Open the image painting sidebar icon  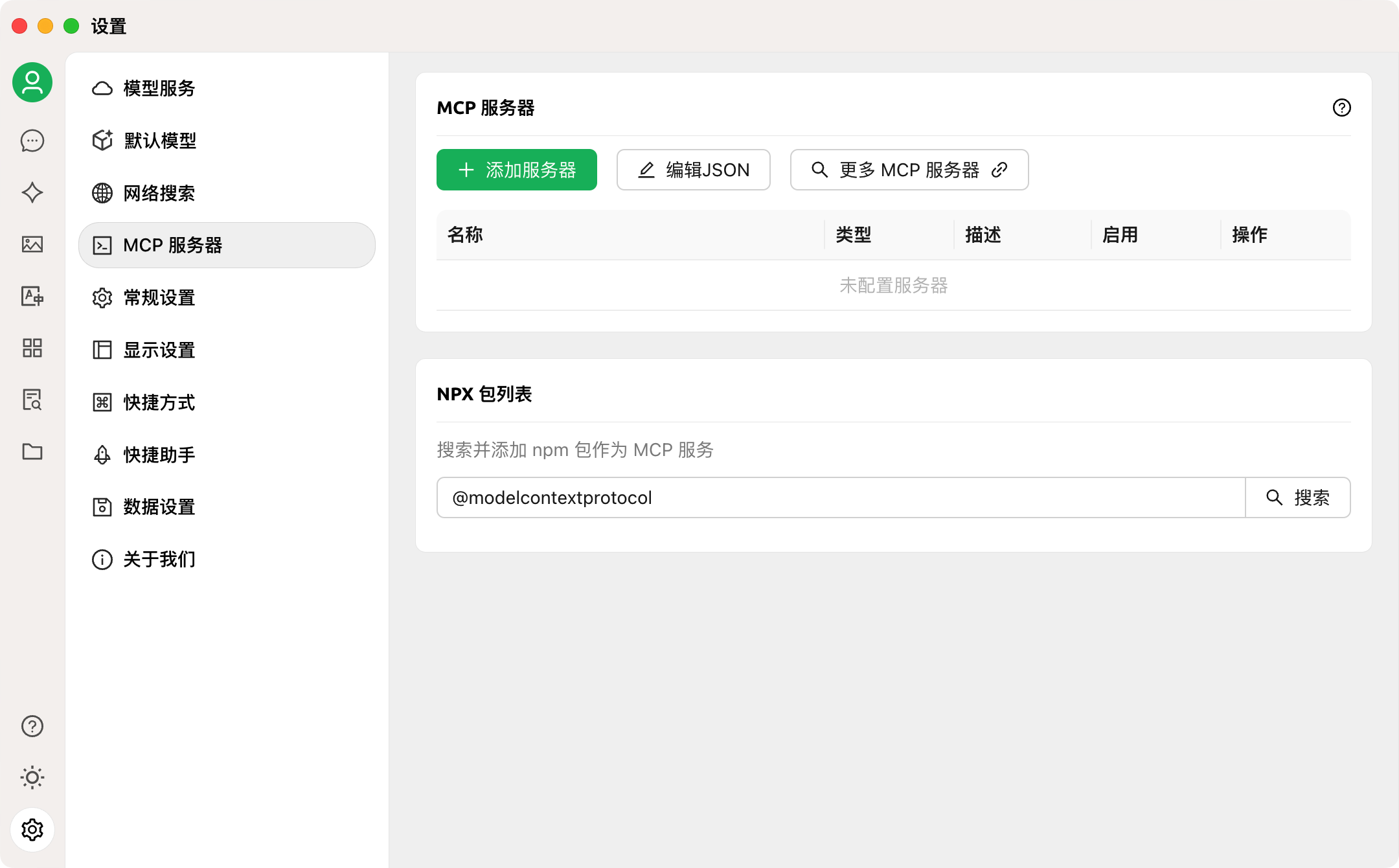[x=32, y=244]
